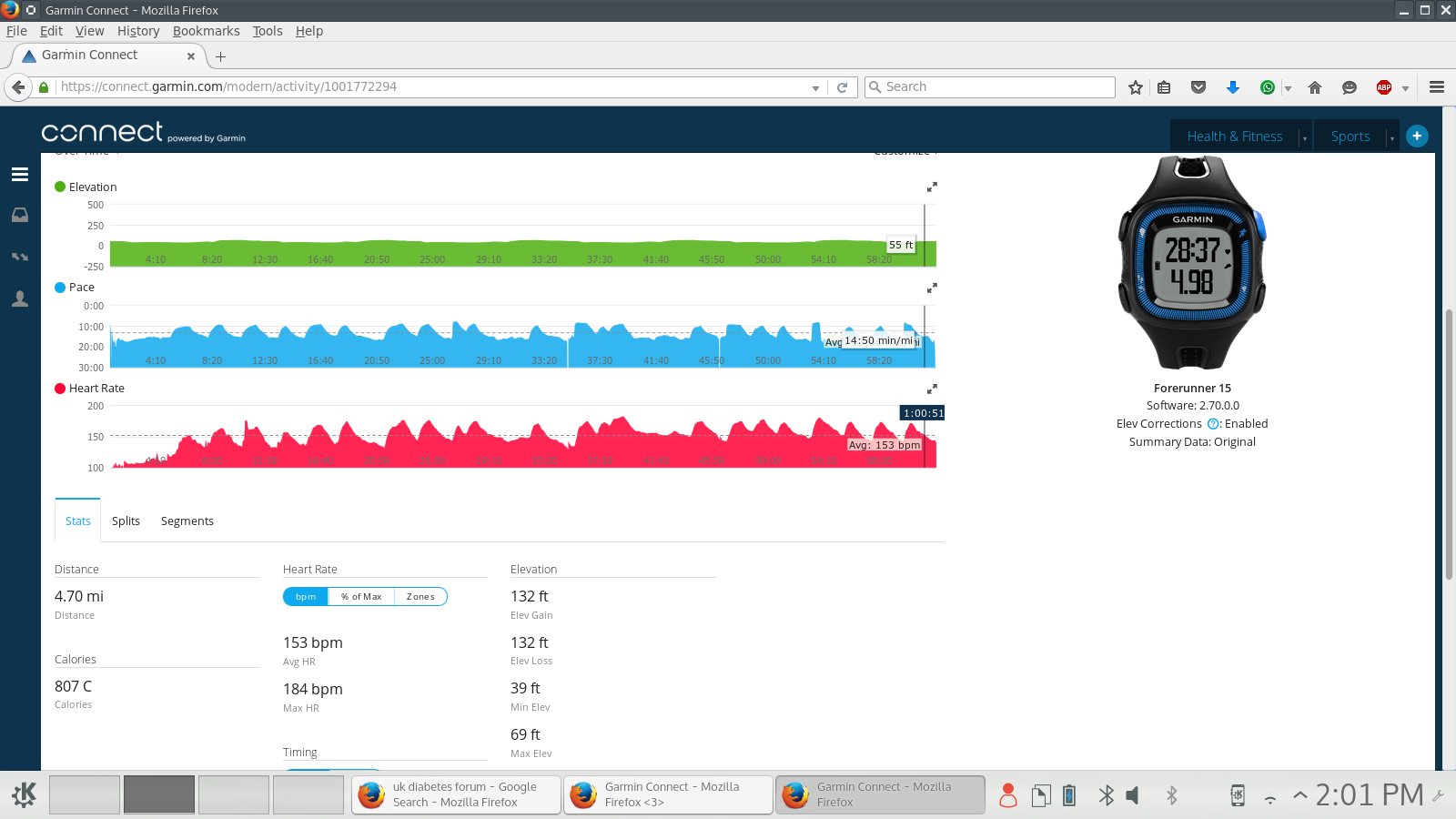
Task: Open the WhatsApp extension dropdown arrow
Action: pos(1288,88)
